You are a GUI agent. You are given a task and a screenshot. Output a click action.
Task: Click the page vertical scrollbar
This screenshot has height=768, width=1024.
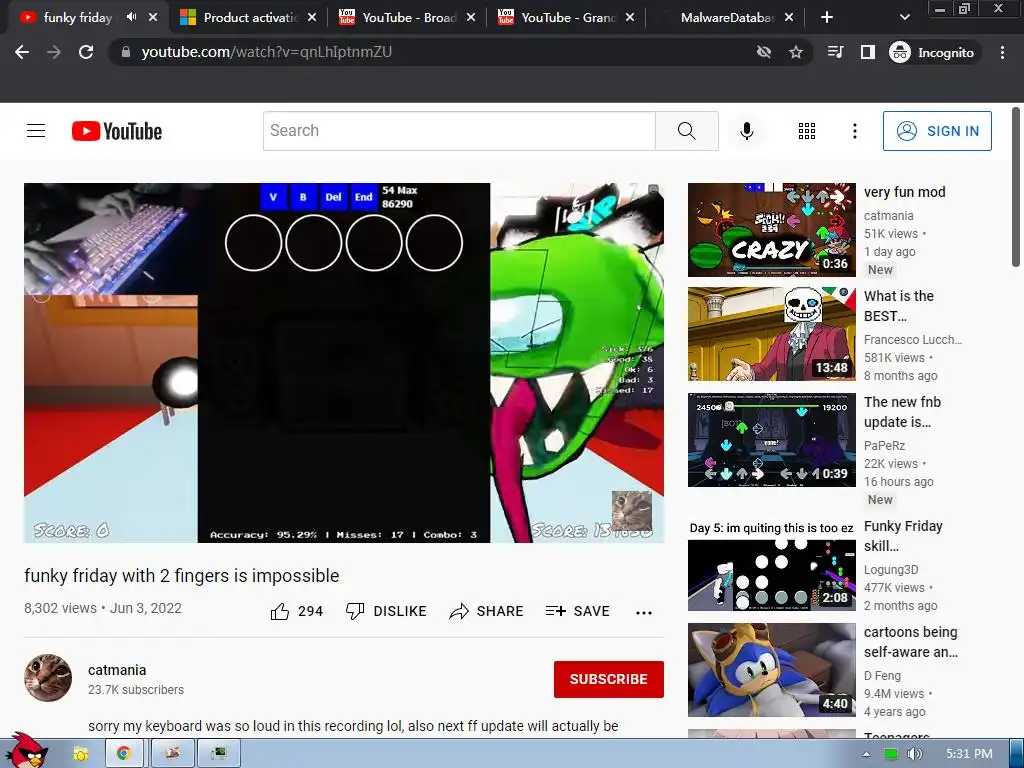(x=1016, y=187)
